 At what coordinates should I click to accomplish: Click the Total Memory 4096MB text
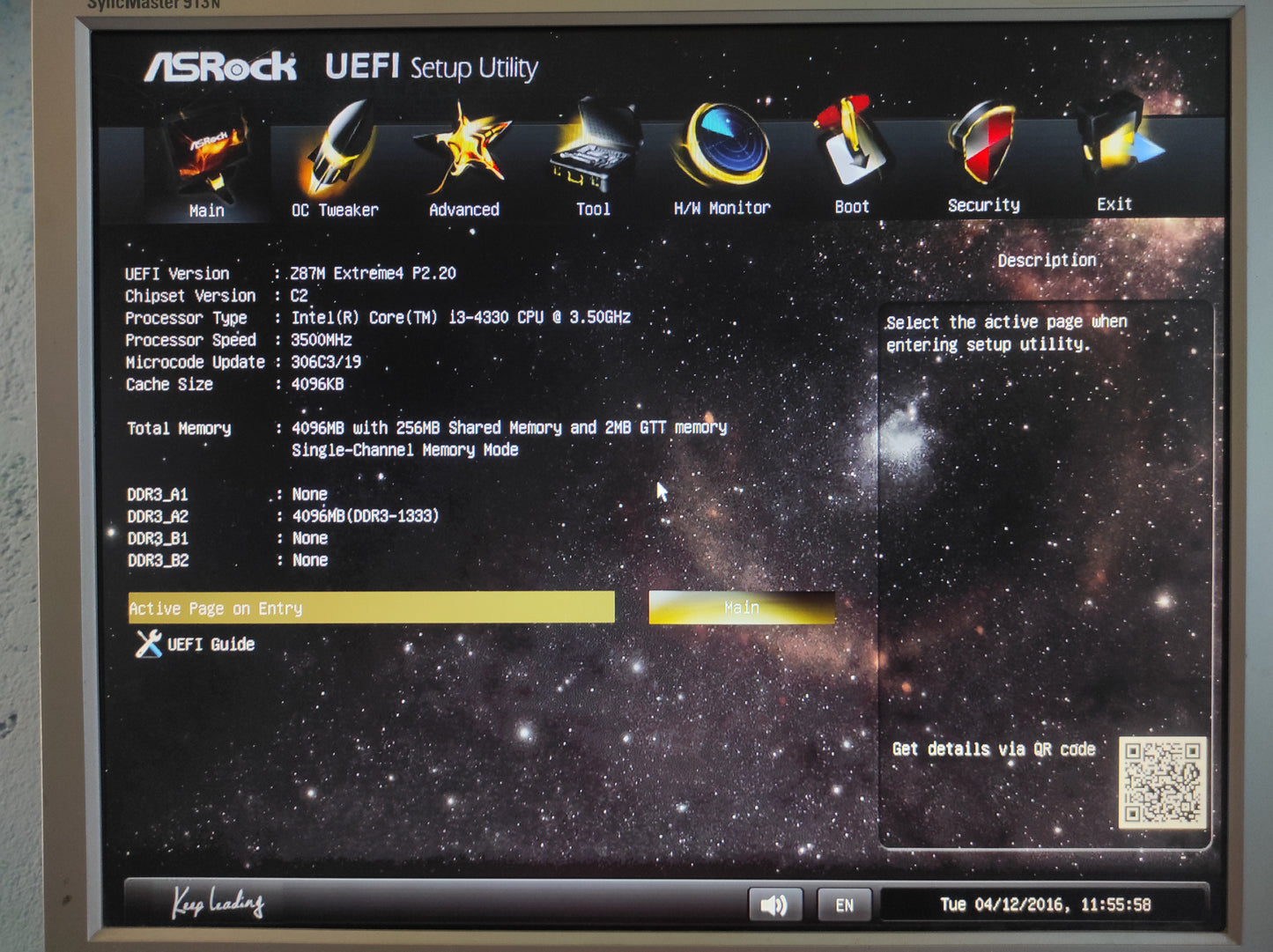click(509, 427)
